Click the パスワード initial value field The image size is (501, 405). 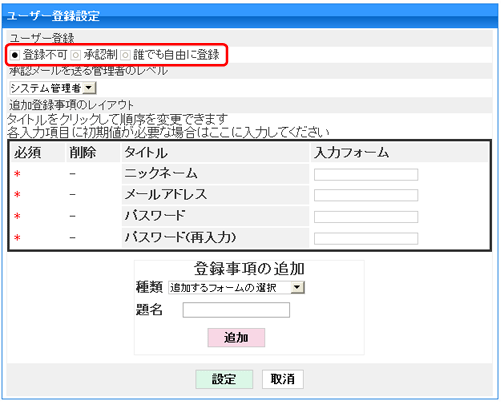click(x=366, y=217)
